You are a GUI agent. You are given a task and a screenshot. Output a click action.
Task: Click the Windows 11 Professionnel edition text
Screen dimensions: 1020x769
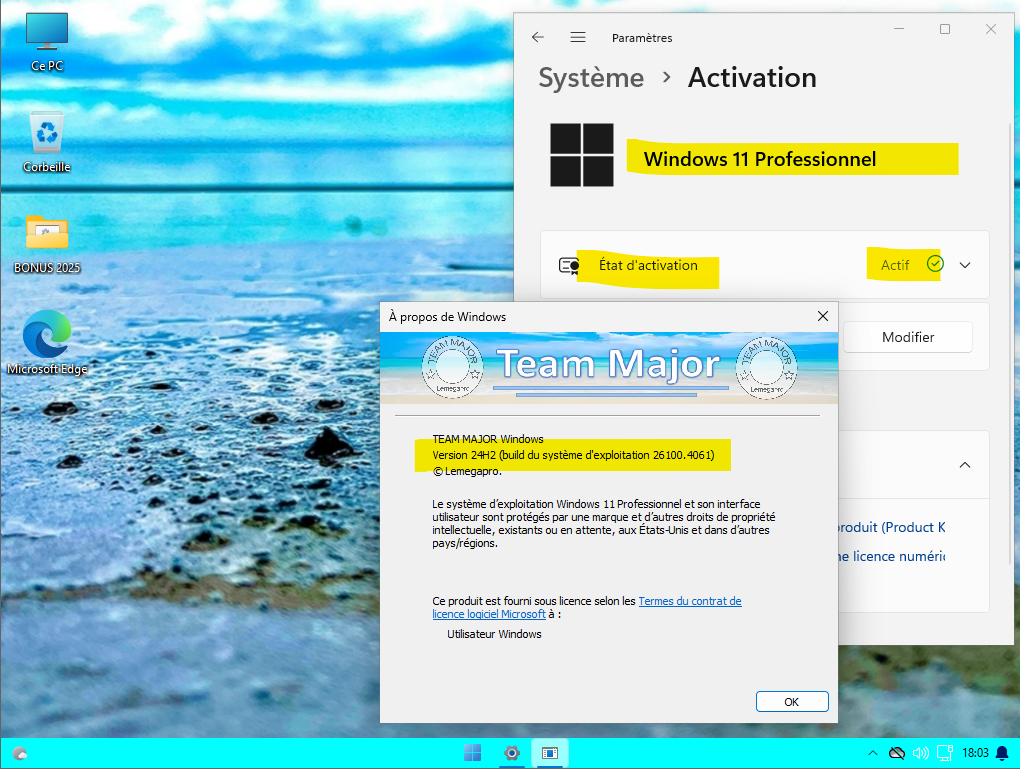tap(760, 159)
